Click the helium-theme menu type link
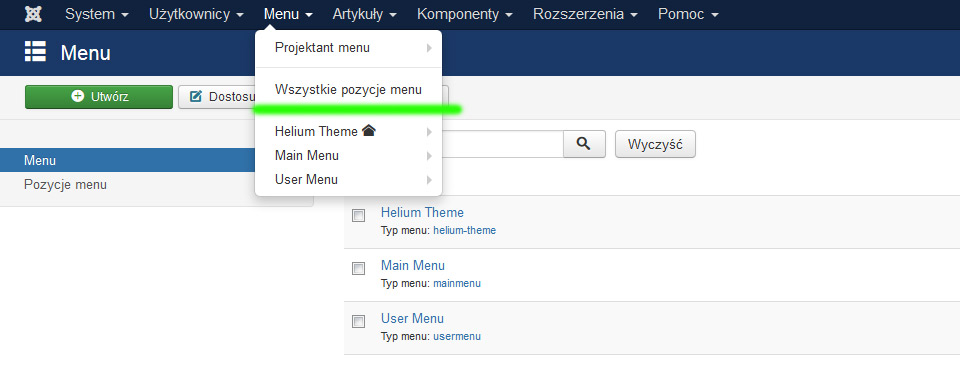The width and height of the screenshot is (960, 385). (x=464, y=231)
